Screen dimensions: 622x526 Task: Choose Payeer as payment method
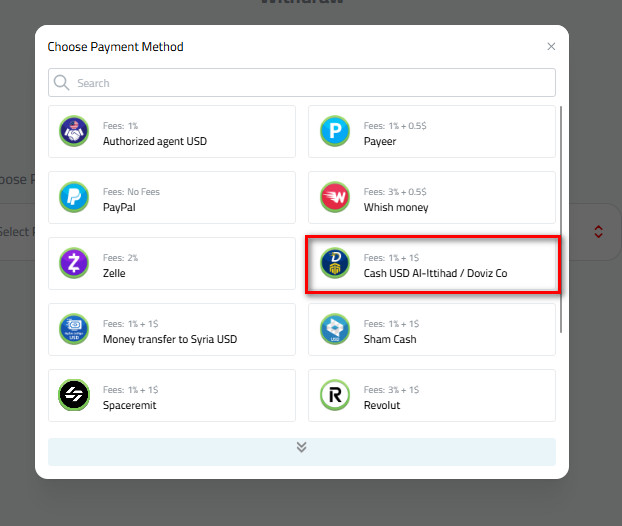coord(432,131)
